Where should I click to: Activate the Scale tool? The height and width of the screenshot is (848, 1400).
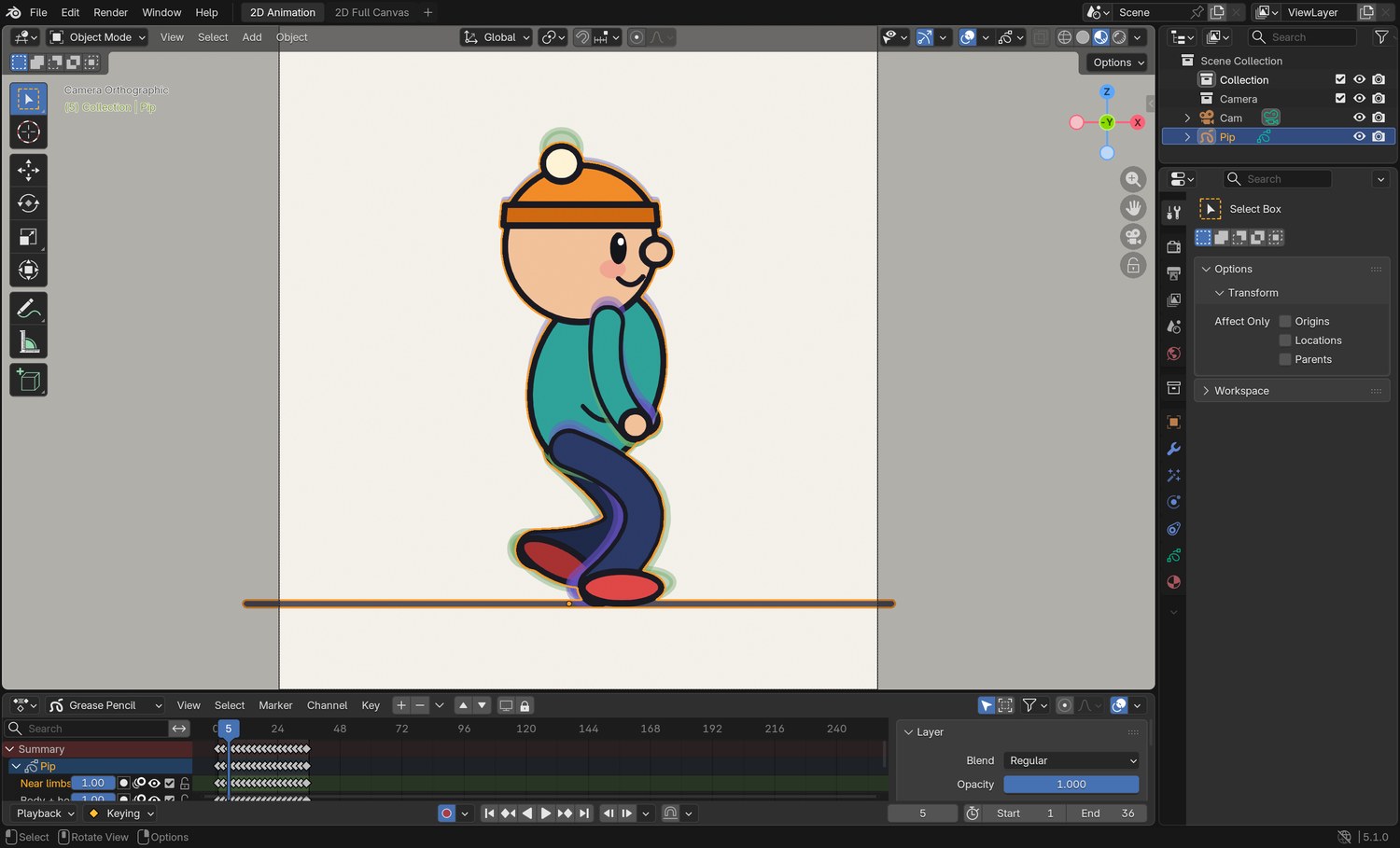(x=28, y=237)
